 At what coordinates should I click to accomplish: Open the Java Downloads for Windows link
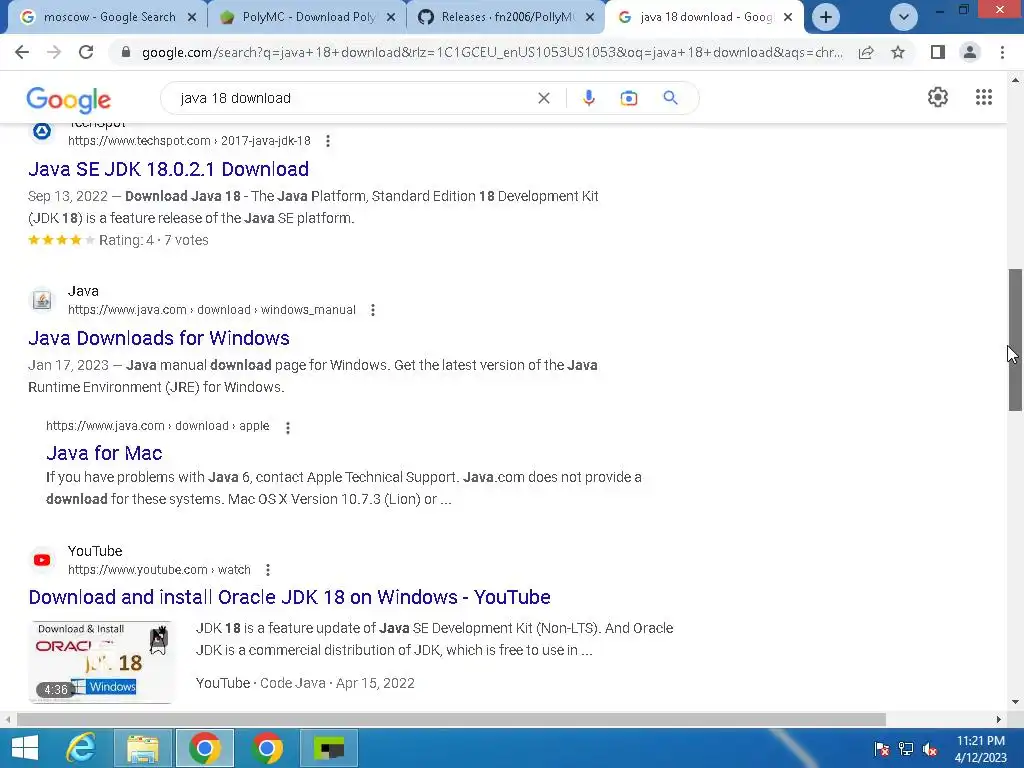[x=159, y=338]
